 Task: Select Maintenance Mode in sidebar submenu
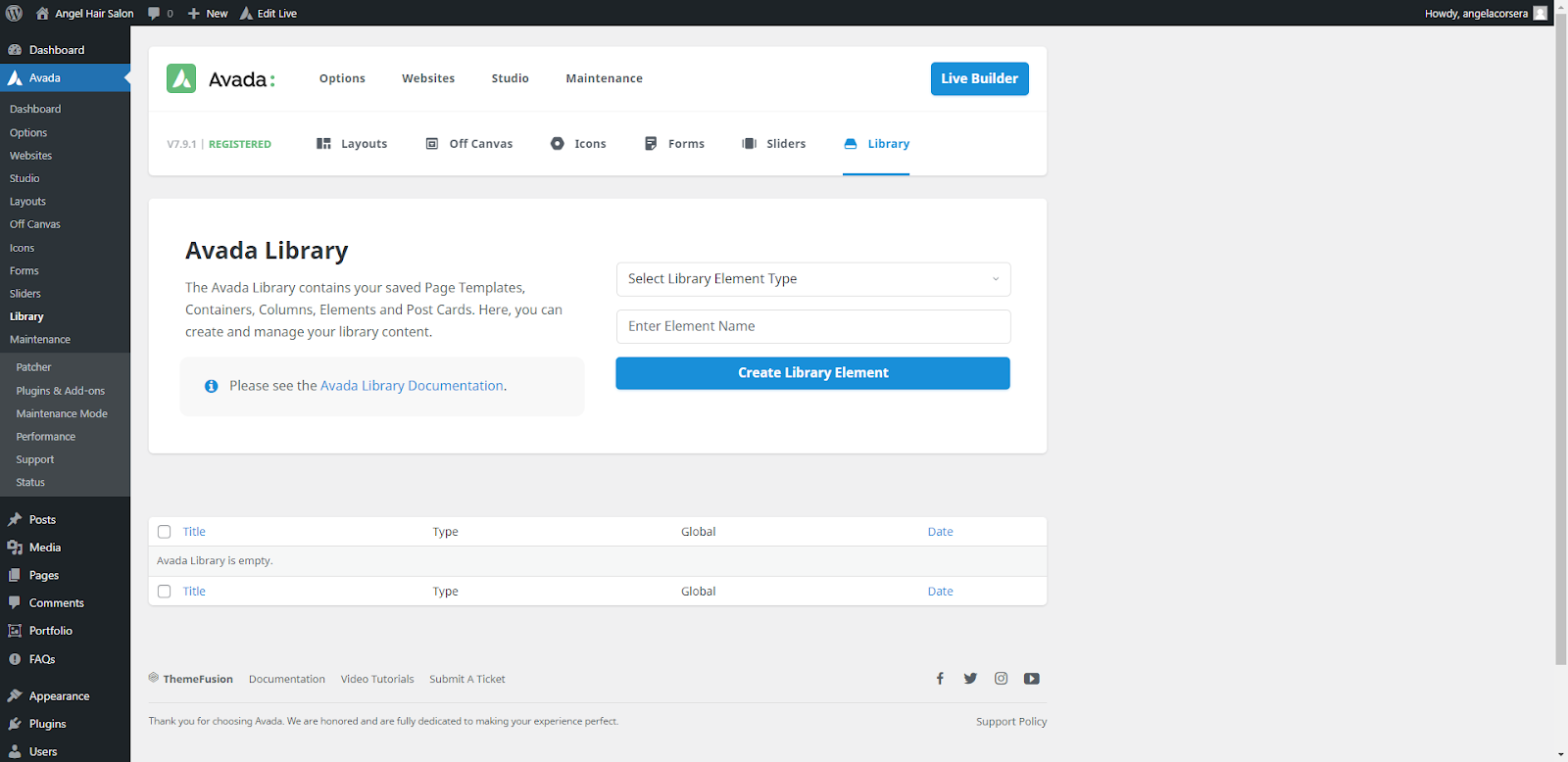pos(62,413)
